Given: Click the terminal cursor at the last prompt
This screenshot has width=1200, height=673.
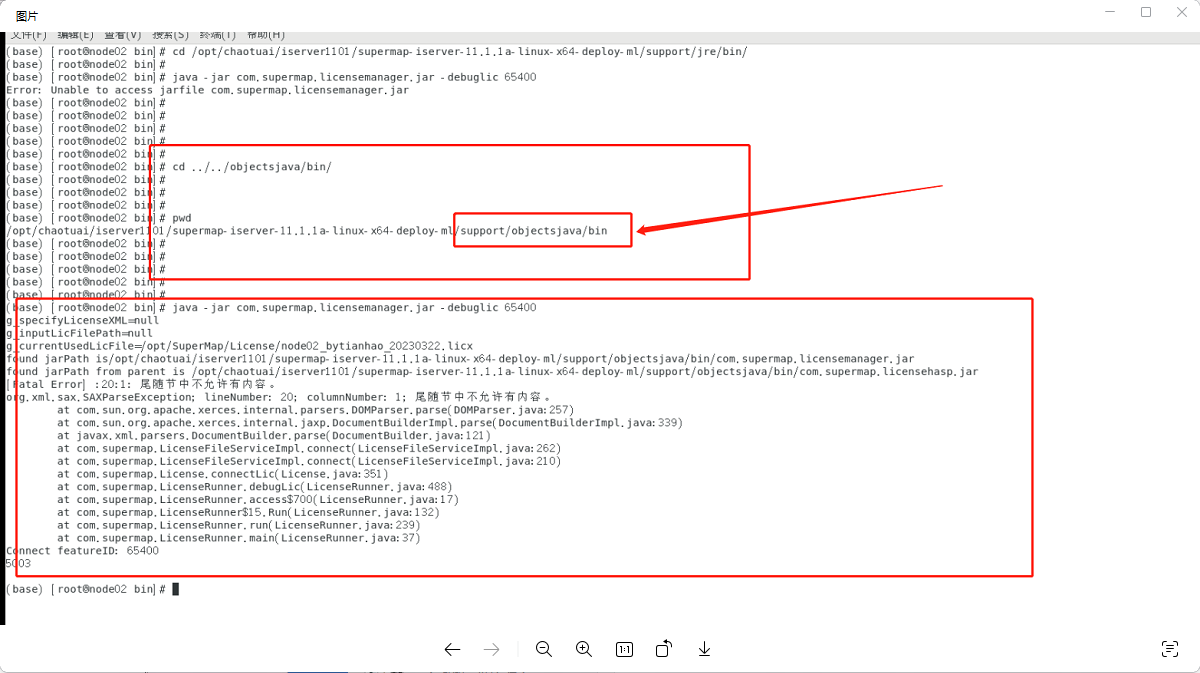Looking at the screenshot, I should 176,590.
